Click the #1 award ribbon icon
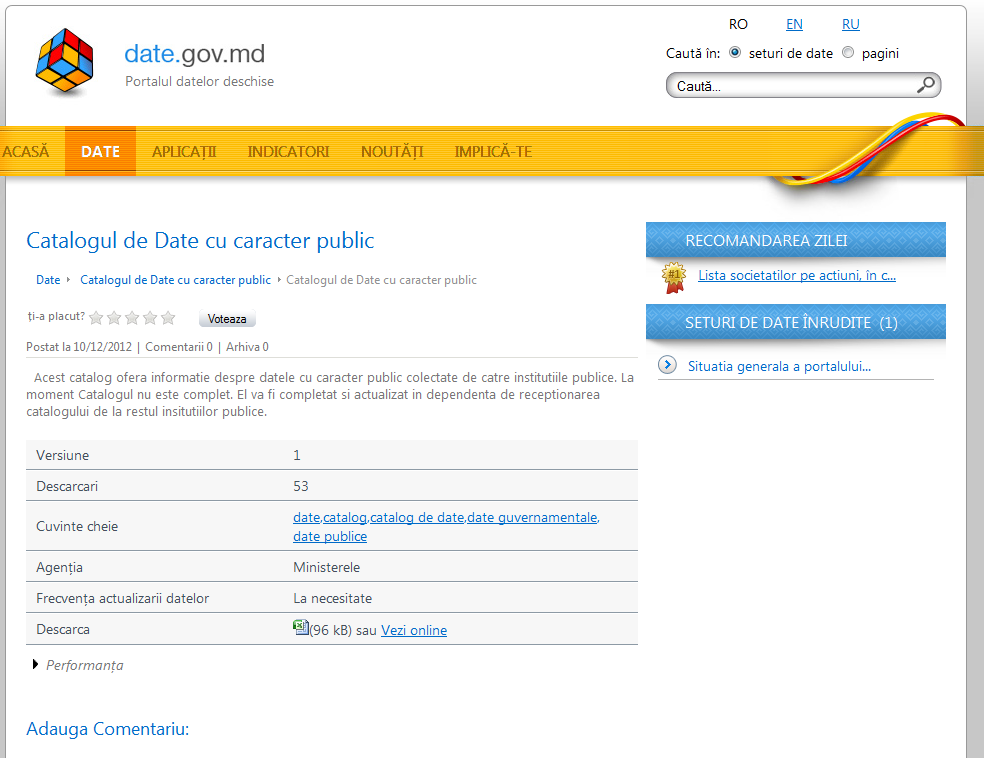984x758 pixels. [674, 277]
